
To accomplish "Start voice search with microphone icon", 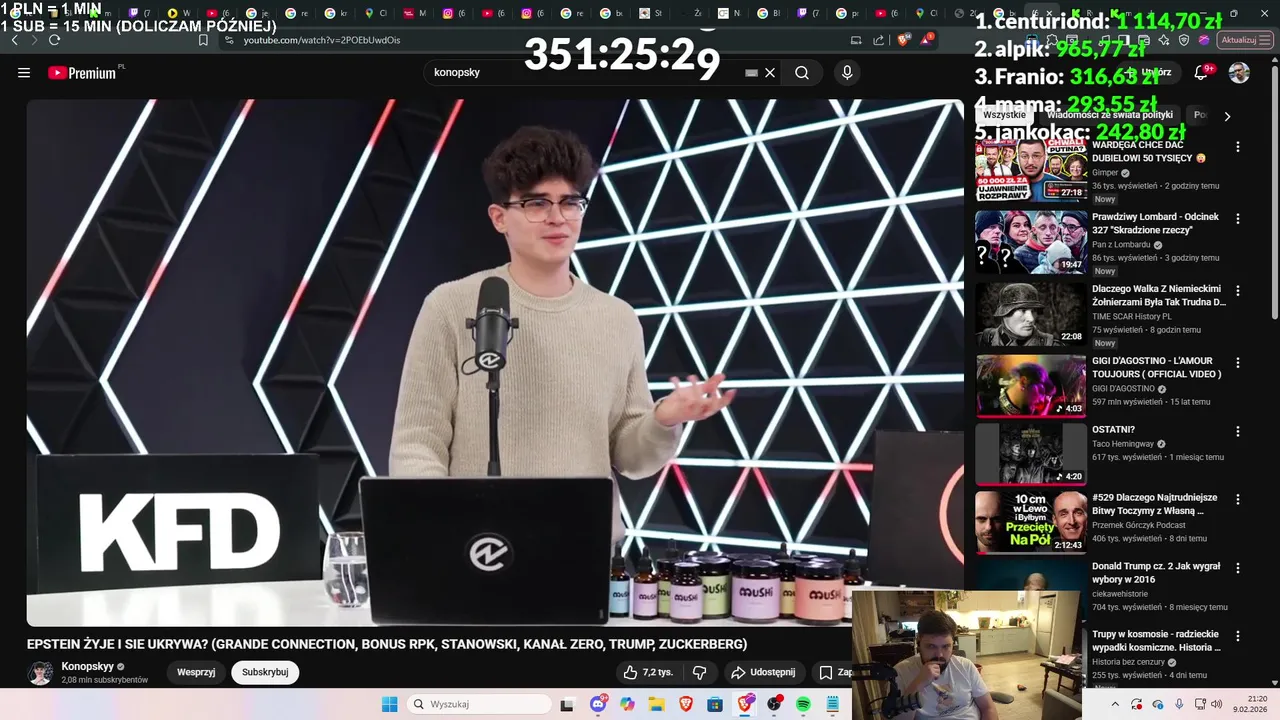I will [x=847, y=73].
